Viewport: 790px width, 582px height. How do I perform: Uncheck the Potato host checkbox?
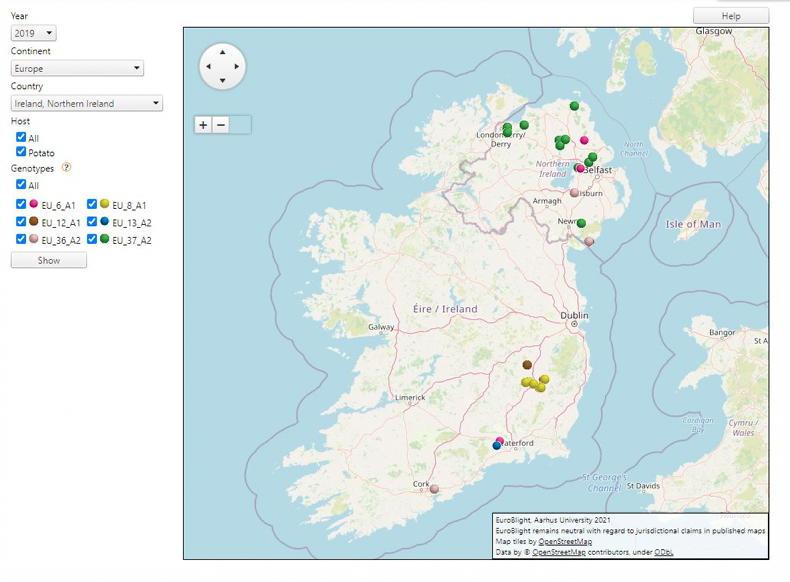pyautogui.click(x=21, y=152)
